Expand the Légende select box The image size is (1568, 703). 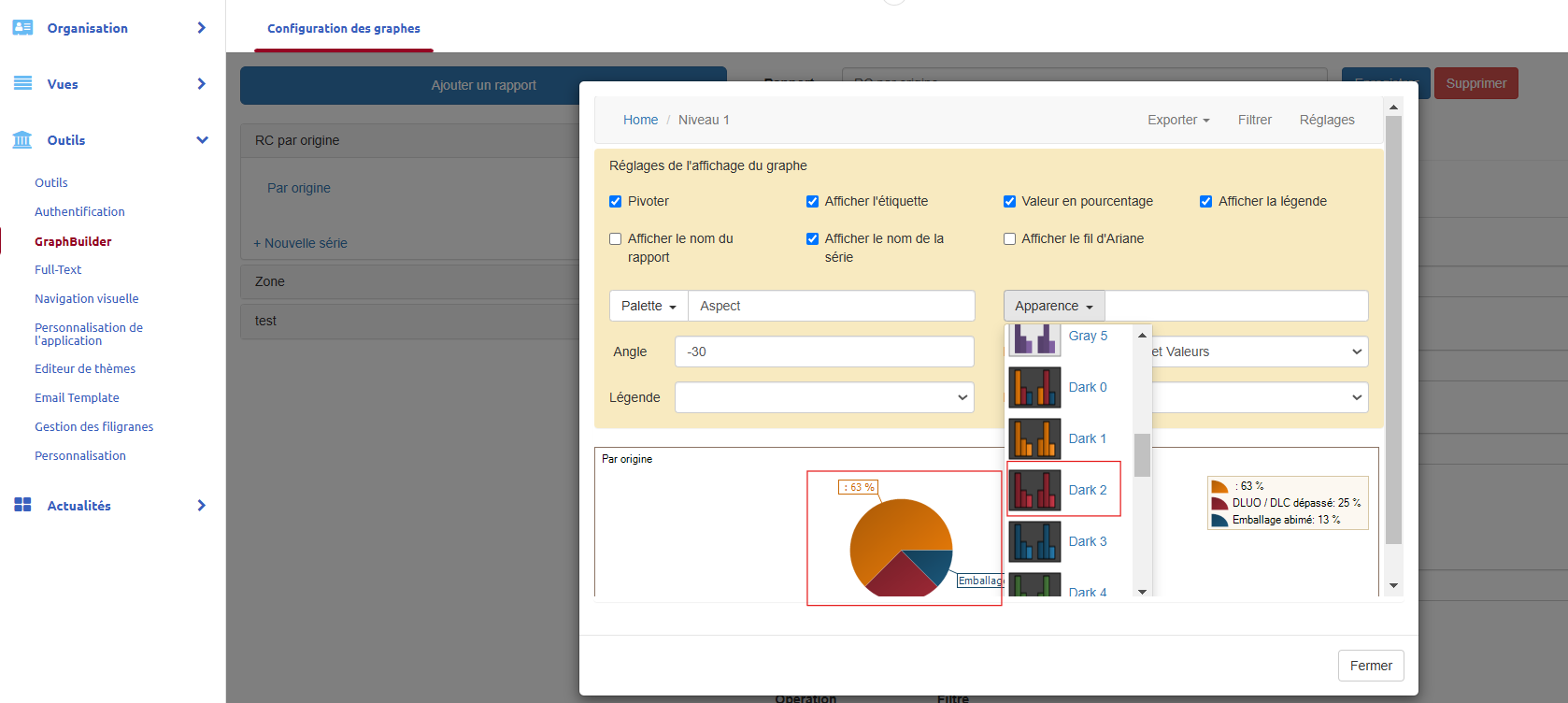pyautogui.click(x=823, y=397)
